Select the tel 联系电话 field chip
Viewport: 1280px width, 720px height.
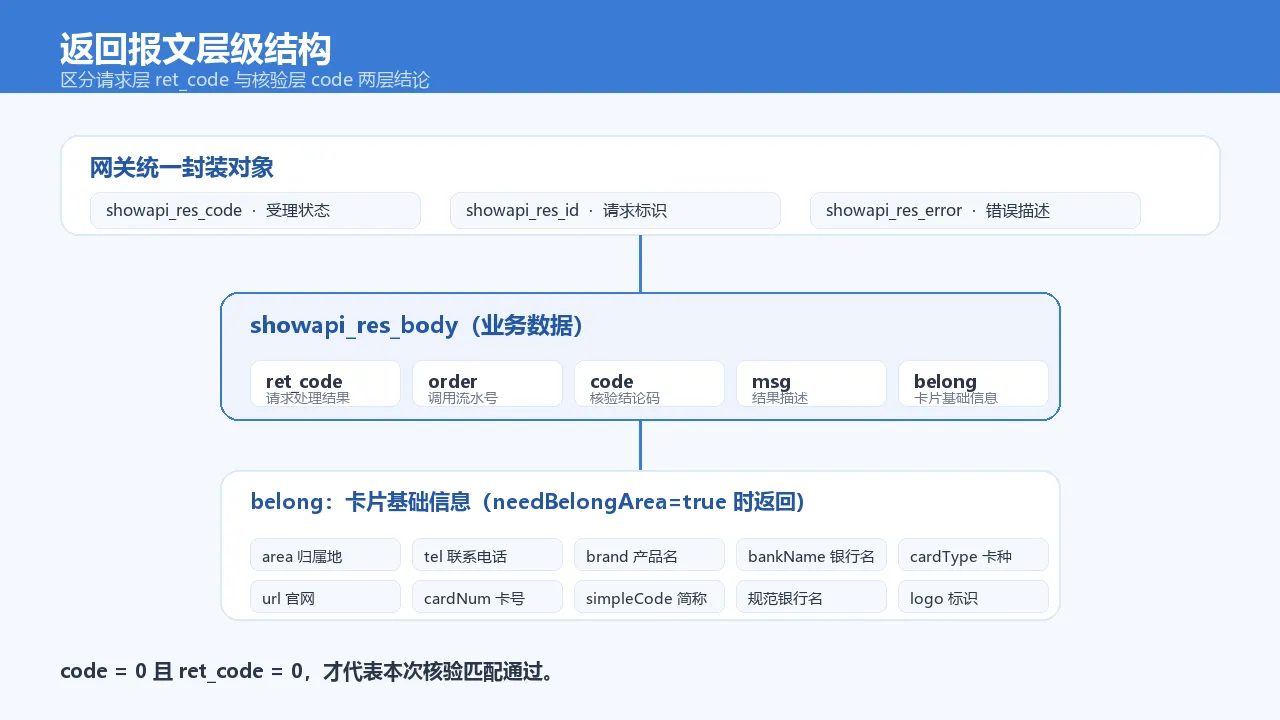pyautogui.click(x=487, y=555)
